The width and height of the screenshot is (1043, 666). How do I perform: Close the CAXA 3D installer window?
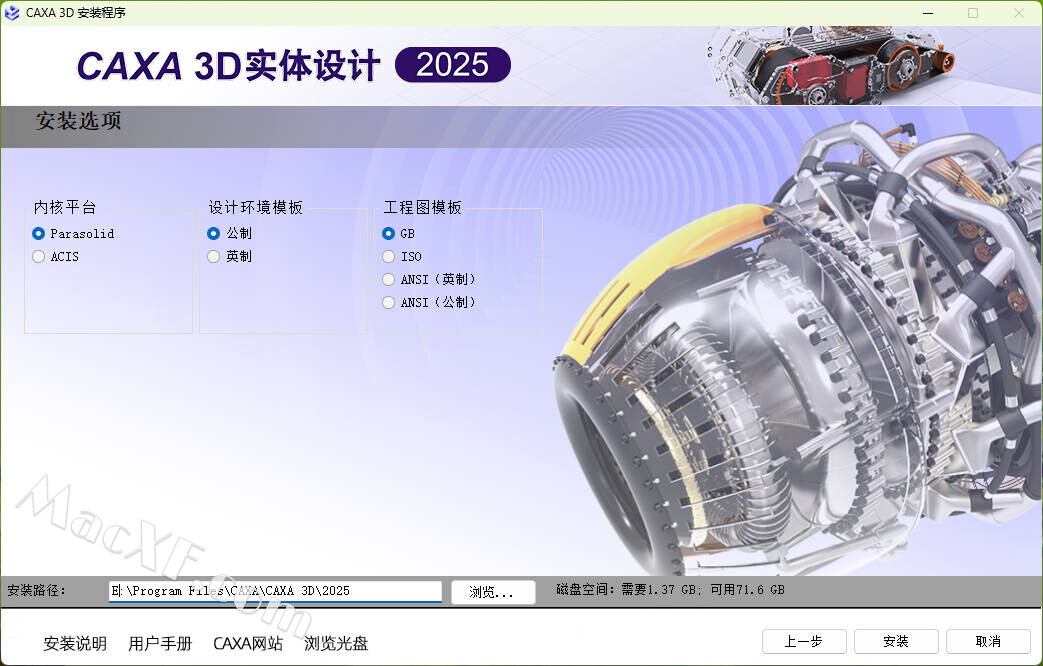tap(1019, 13)
